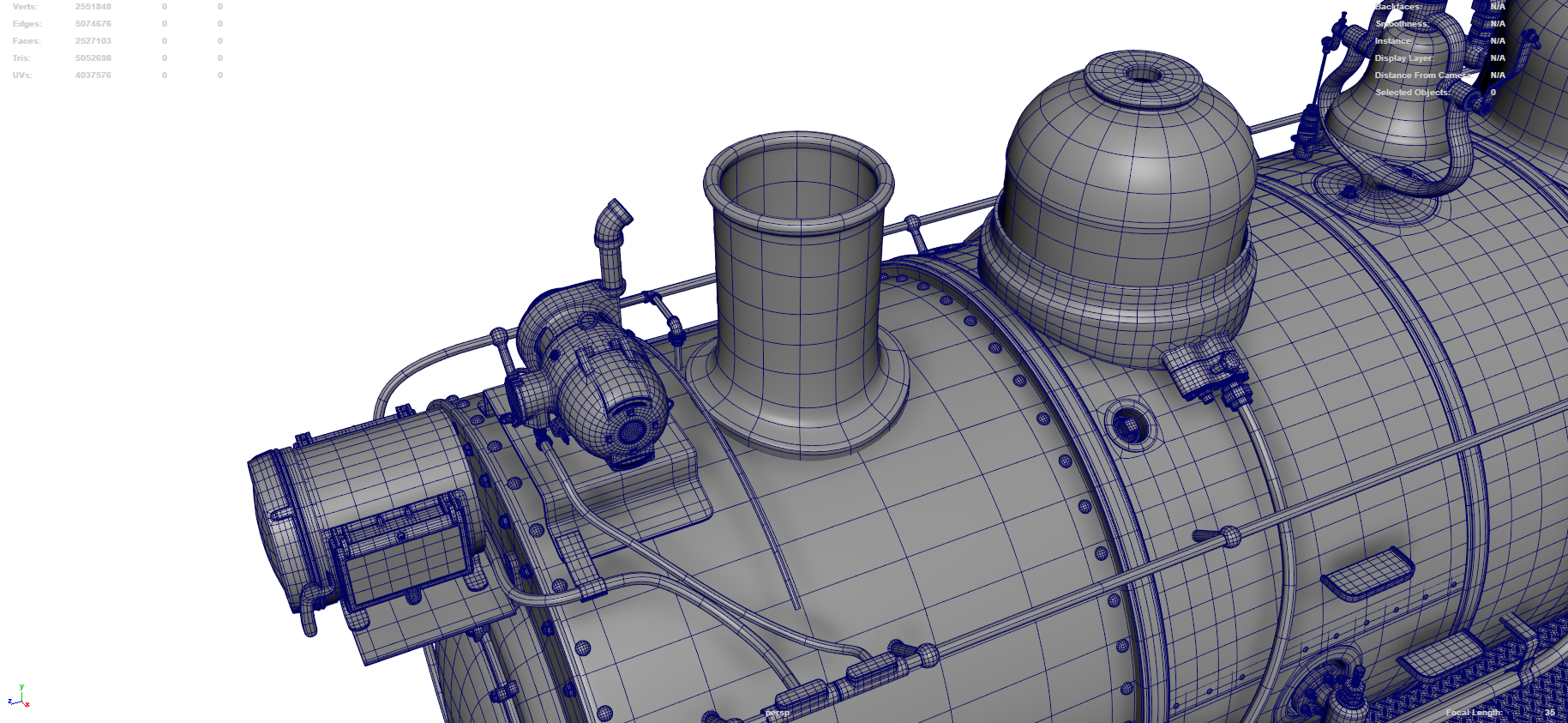Select the locomotive smokestack mesh
The height and width of the screenshot is (723, 1568).
798,292
